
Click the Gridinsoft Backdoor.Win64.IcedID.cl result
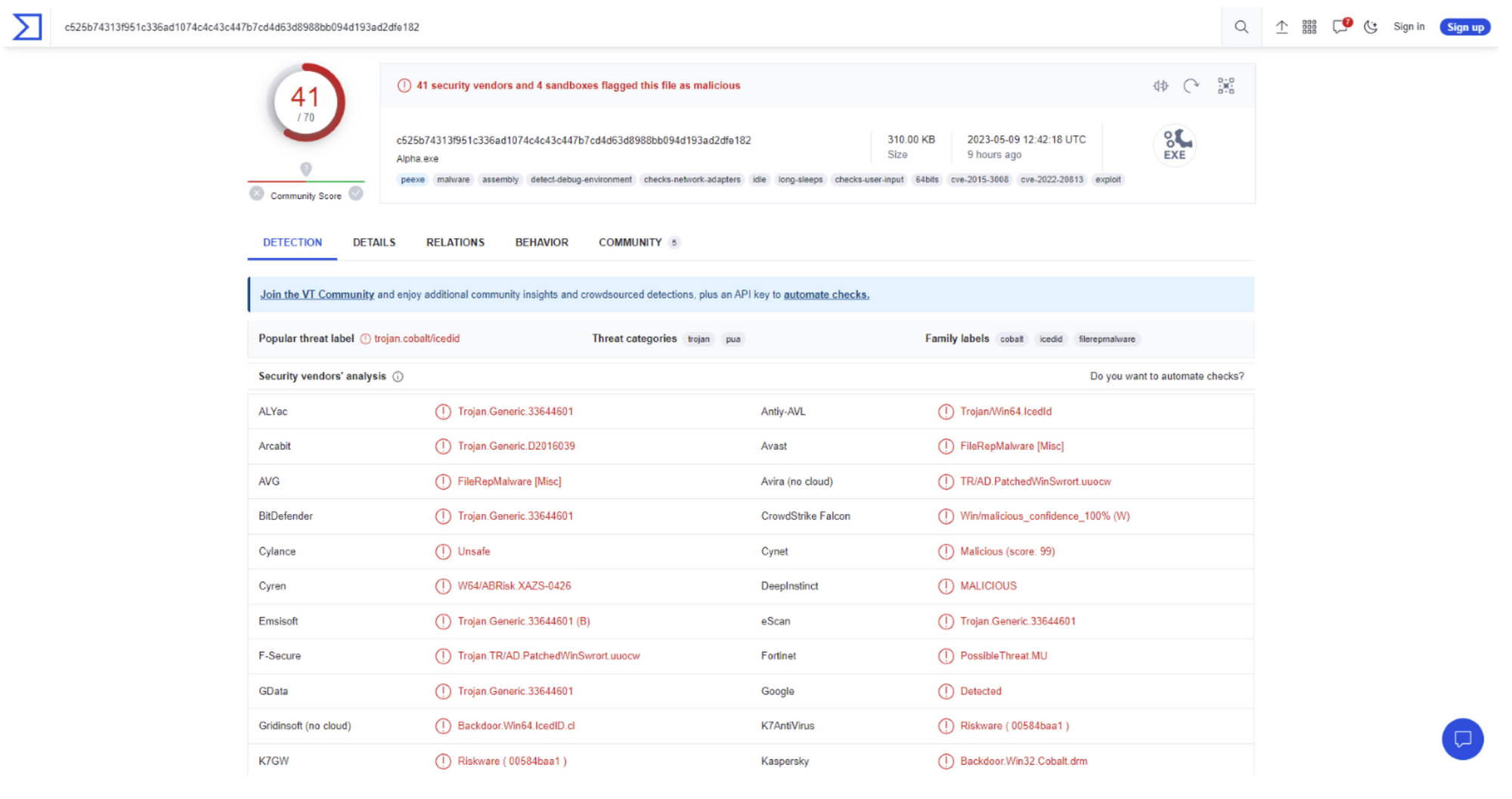[516, 726]
